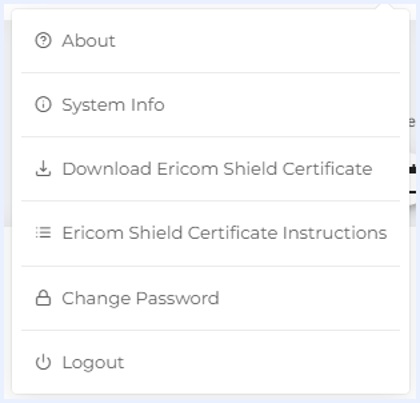Click the power icon next to Logout
This screenshot has width=420, height=403.
(x=43, y=362)
